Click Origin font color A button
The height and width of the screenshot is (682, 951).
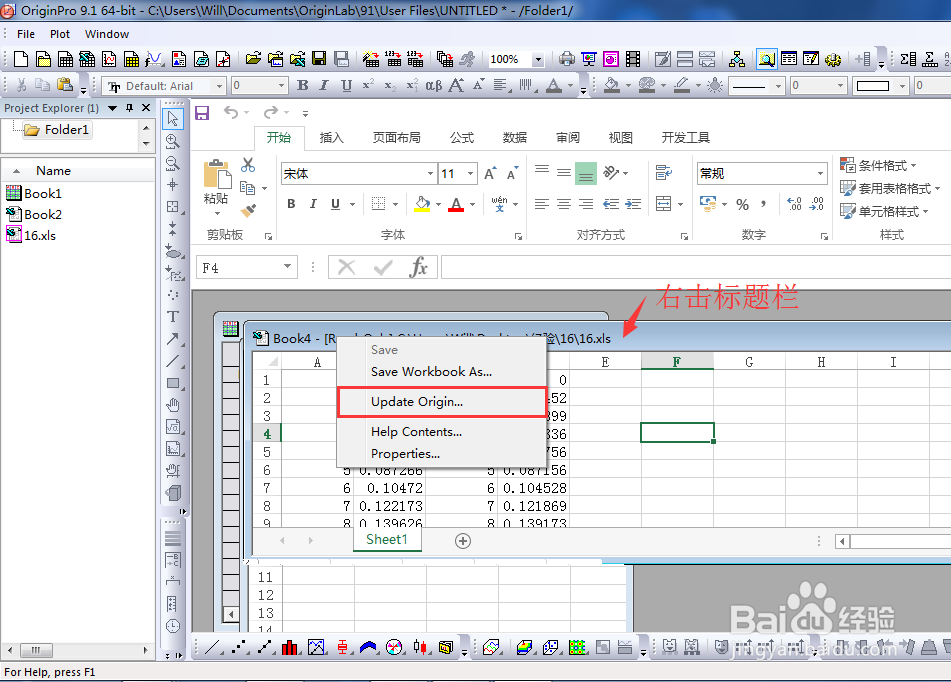click(x=553, y=86)
